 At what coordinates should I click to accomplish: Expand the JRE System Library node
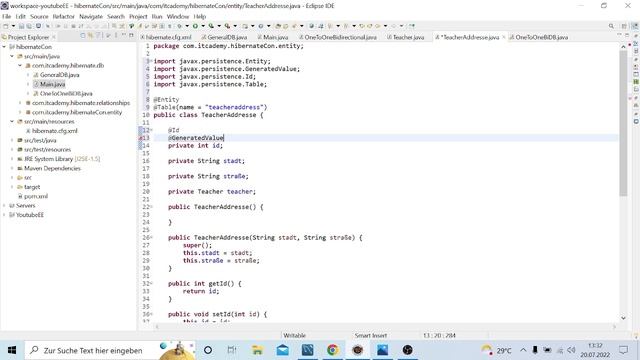coord(12,159)
